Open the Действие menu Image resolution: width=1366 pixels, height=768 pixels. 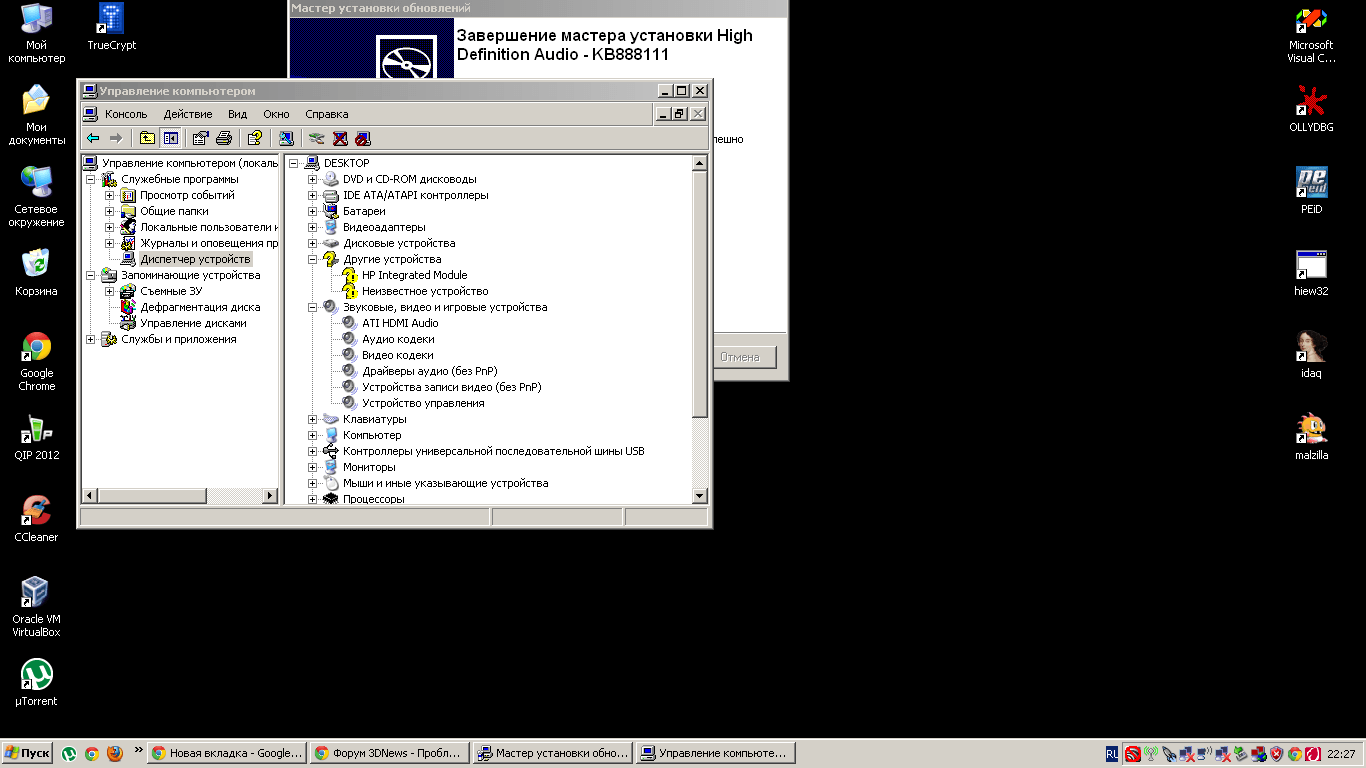(188, 114)
